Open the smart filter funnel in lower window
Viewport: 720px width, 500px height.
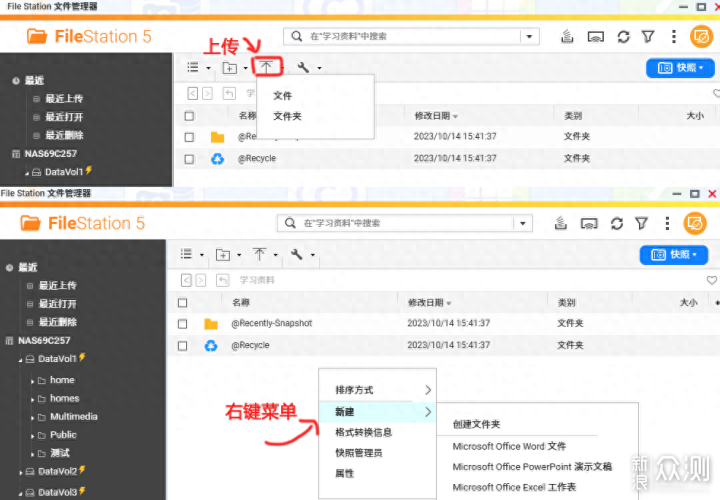[x=641, y=223]
